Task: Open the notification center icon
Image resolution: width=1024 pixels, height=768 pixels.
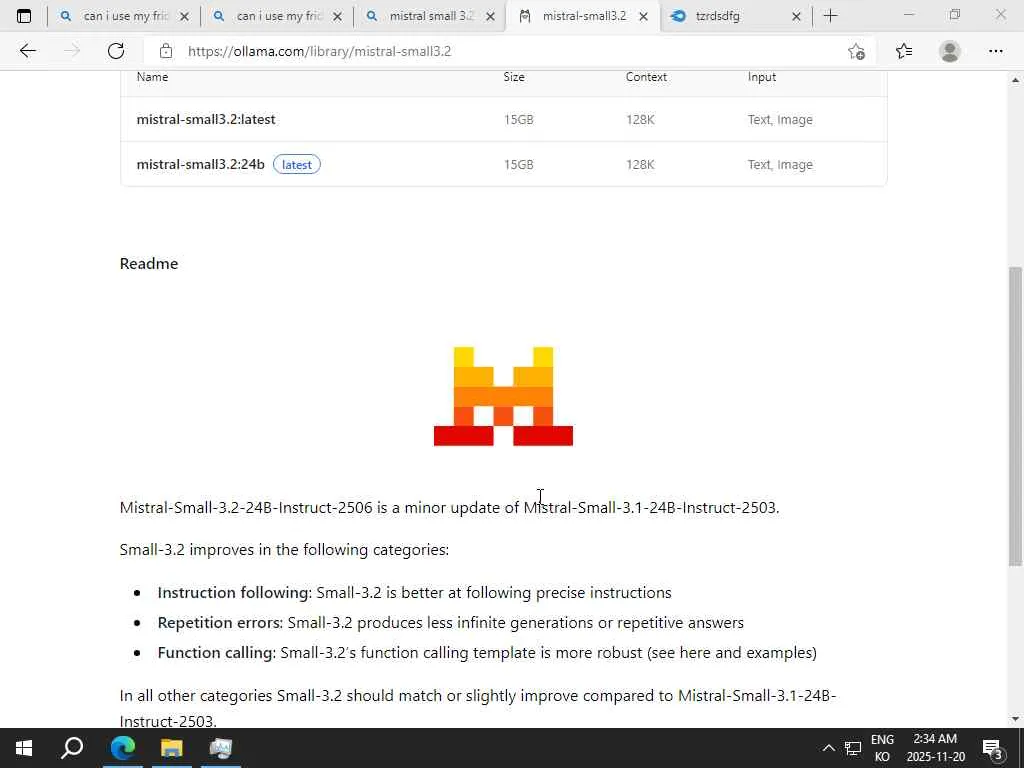Action: (992, 748)
